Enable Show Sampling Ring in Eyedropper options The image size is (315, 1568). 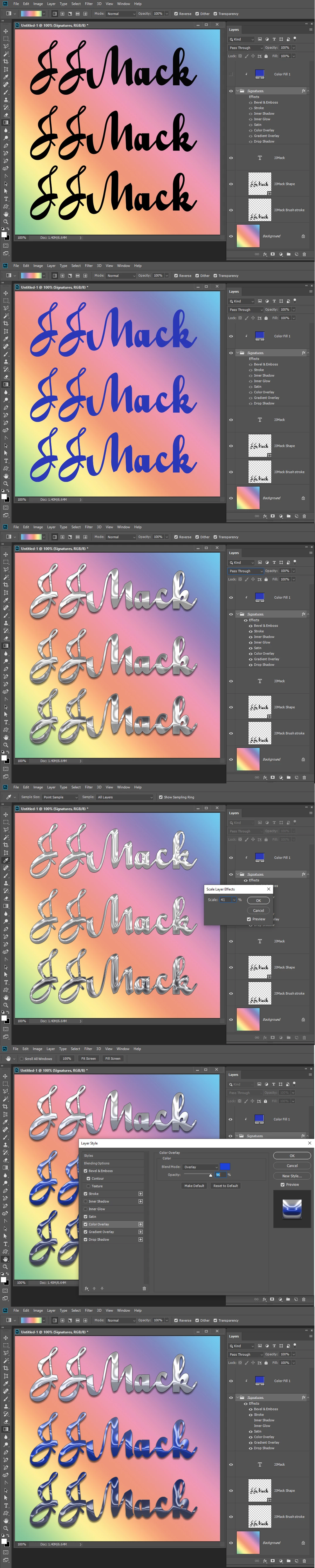[x=161, y=797]
